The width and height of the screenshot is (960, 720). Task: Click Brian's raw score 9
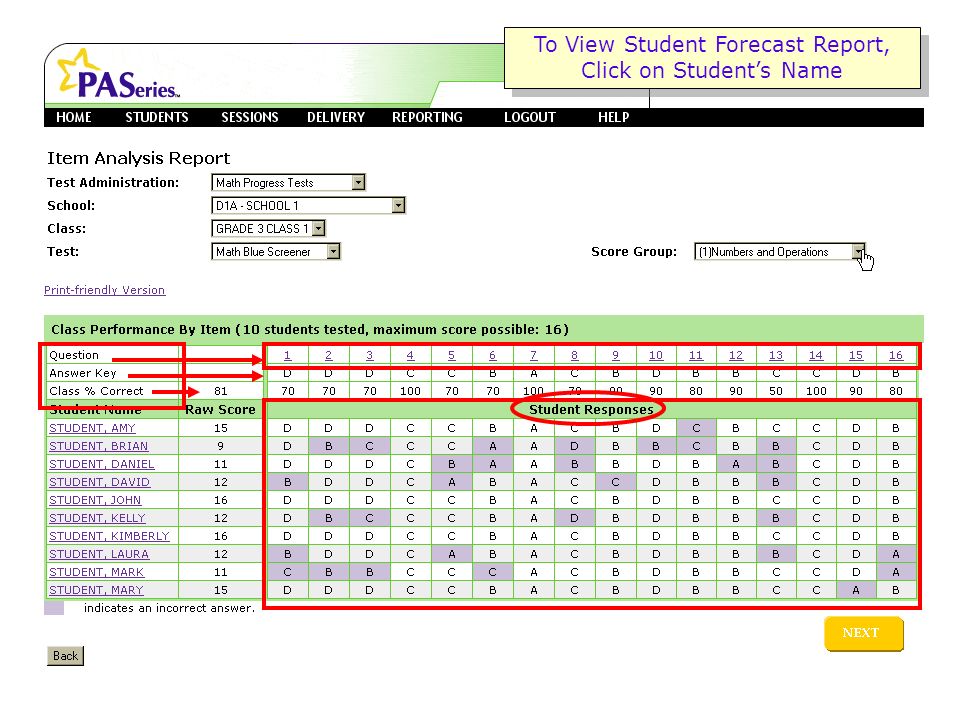pos(221,446)
